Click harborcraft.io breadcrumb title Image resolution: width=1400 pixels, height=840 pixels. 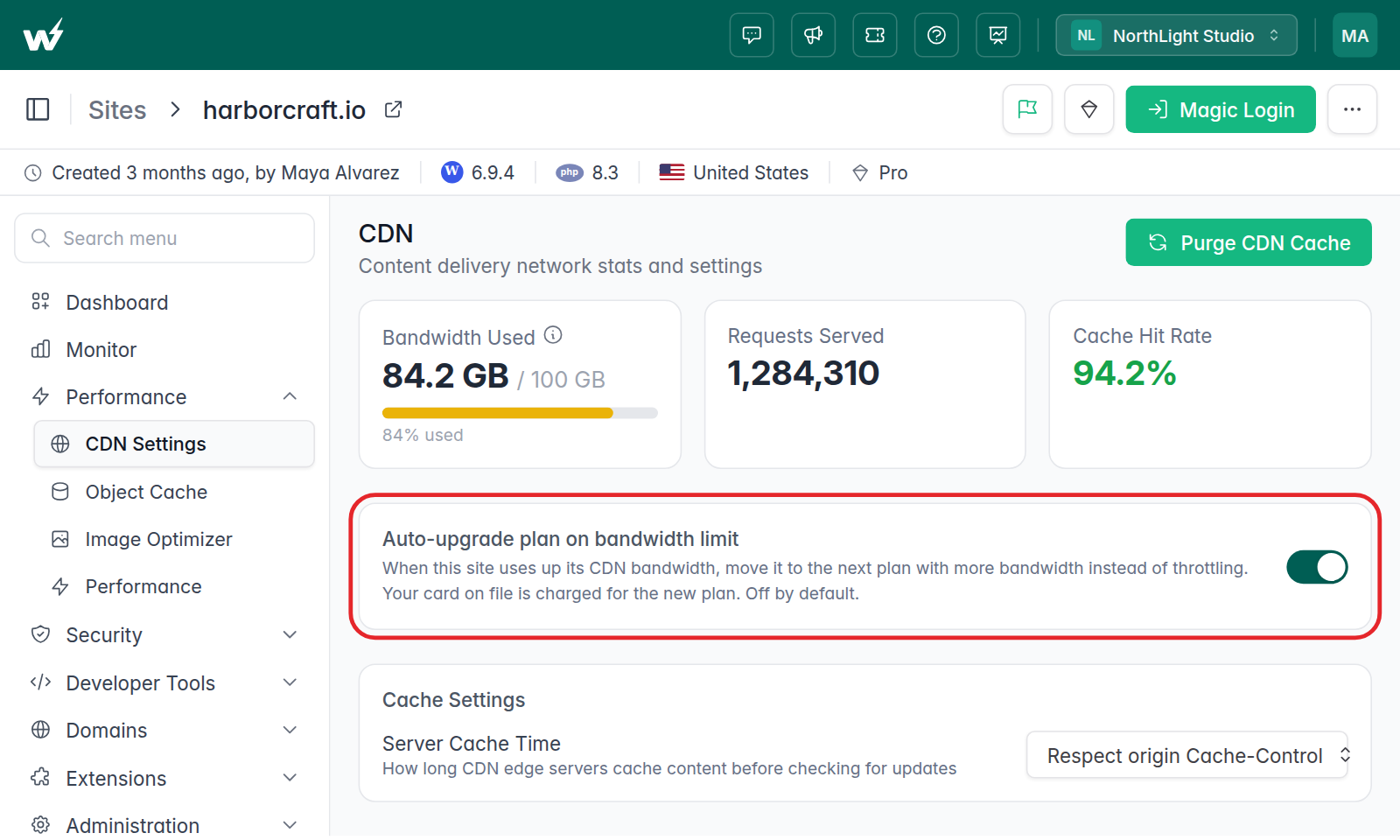tap(284, 109)
